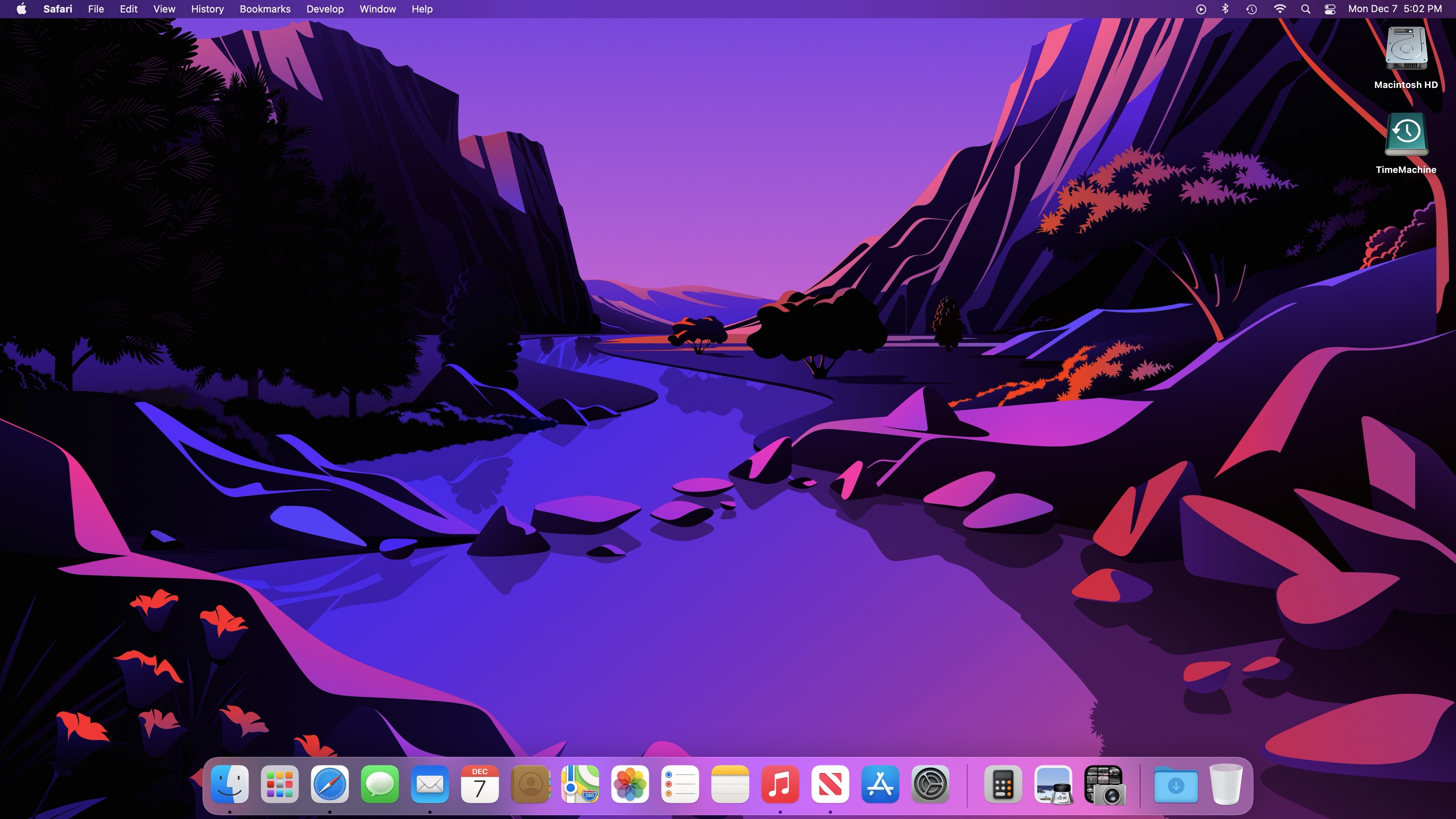Open the Maps app icon

(x=580, y=784)
